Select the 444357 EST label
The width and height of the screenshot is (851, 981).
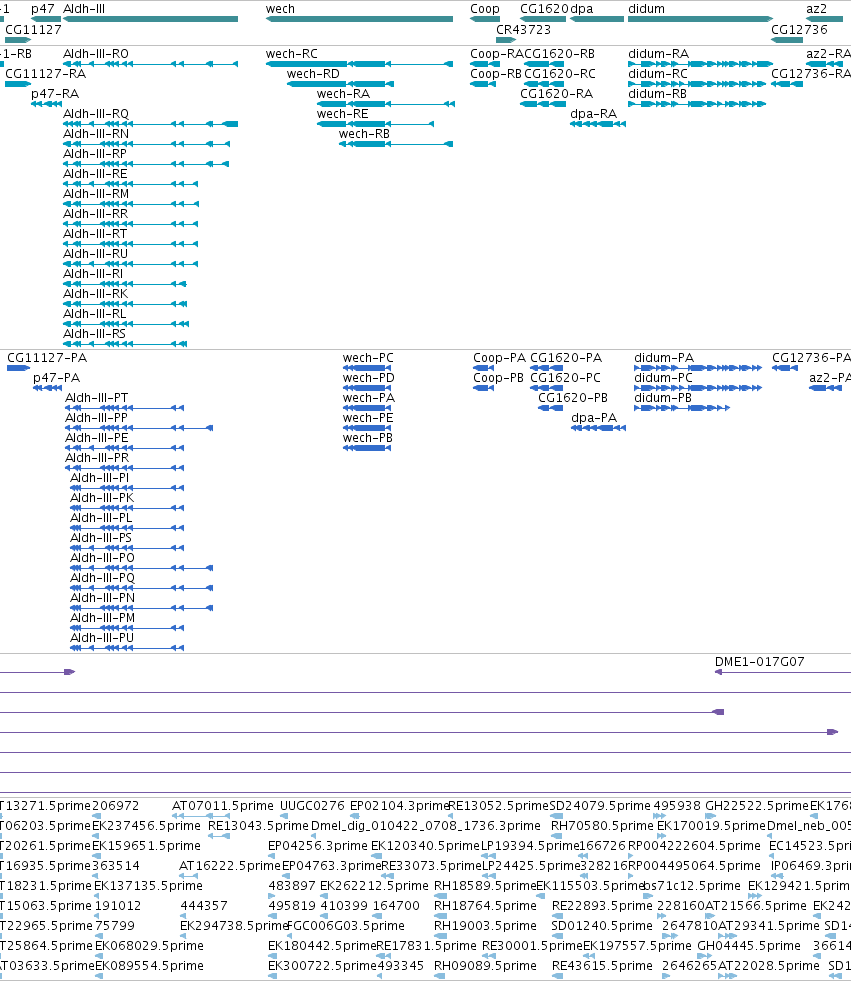tap(204, 906)
